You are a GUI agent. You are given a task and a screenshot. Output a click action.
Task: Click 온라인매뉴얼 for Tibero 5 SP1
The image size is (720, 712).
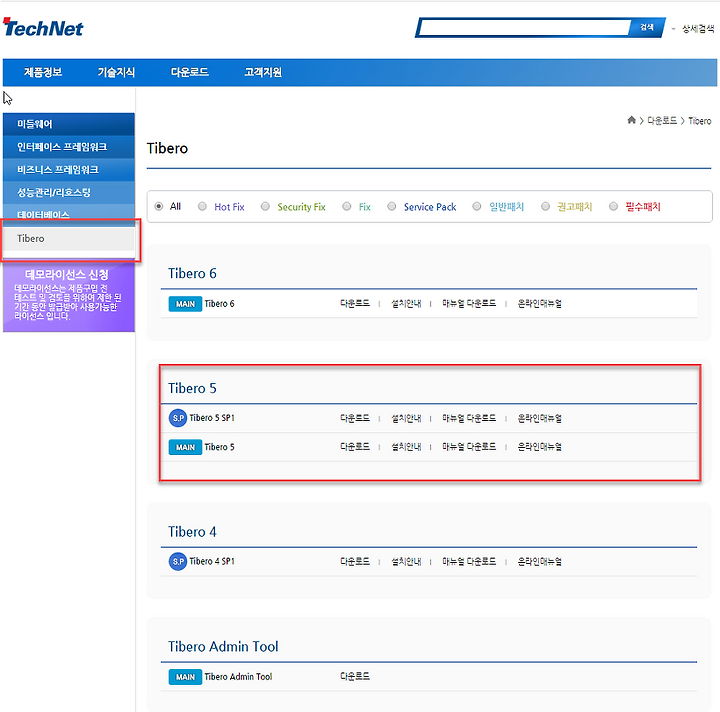(540, 418)
